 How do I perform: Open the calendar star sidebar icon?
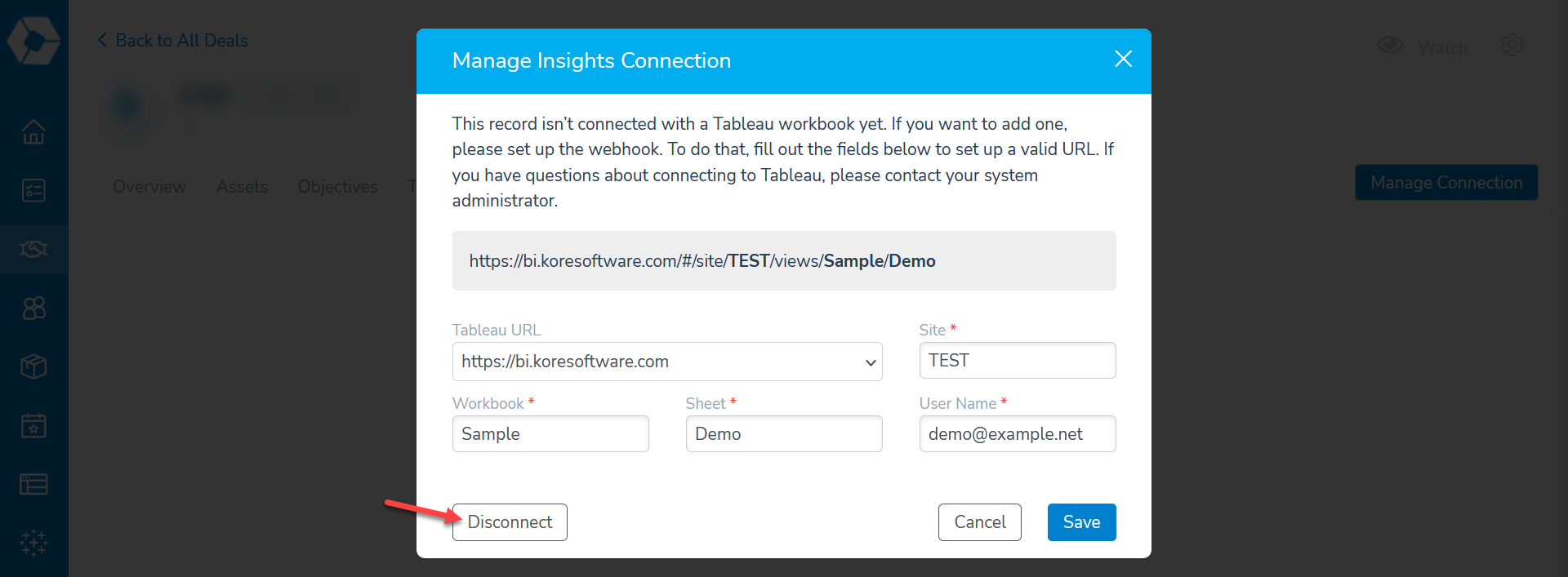pyautogui.click(x=33, y=425)
